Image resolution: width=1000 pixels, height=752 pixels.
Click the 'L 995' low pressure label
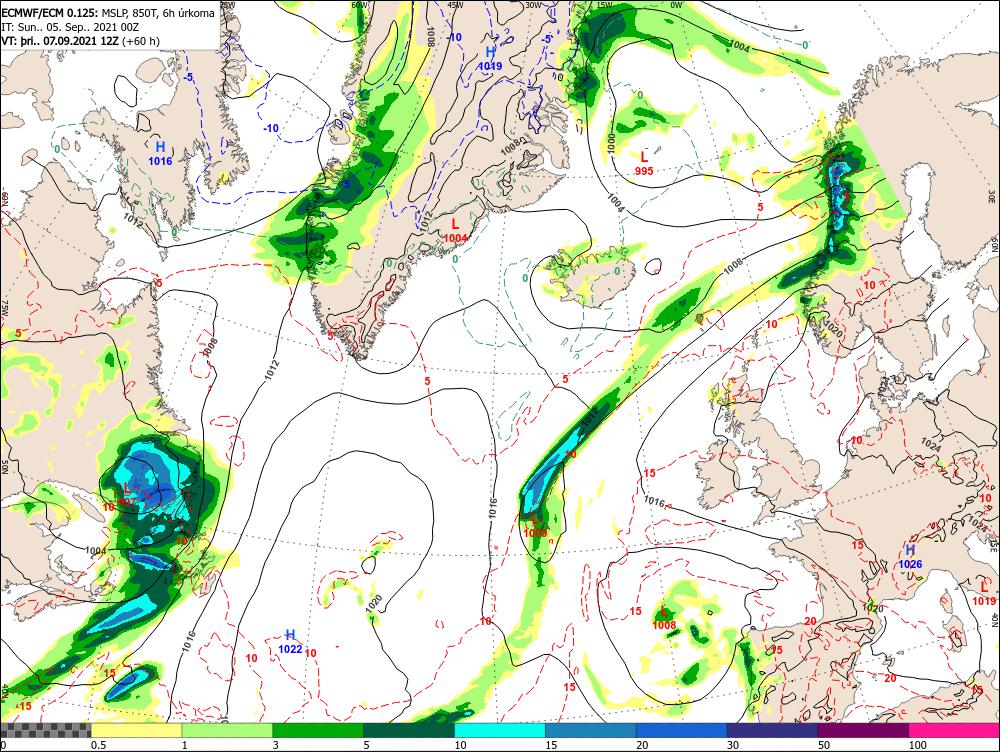pyautogui.click(x=644, y=163)
